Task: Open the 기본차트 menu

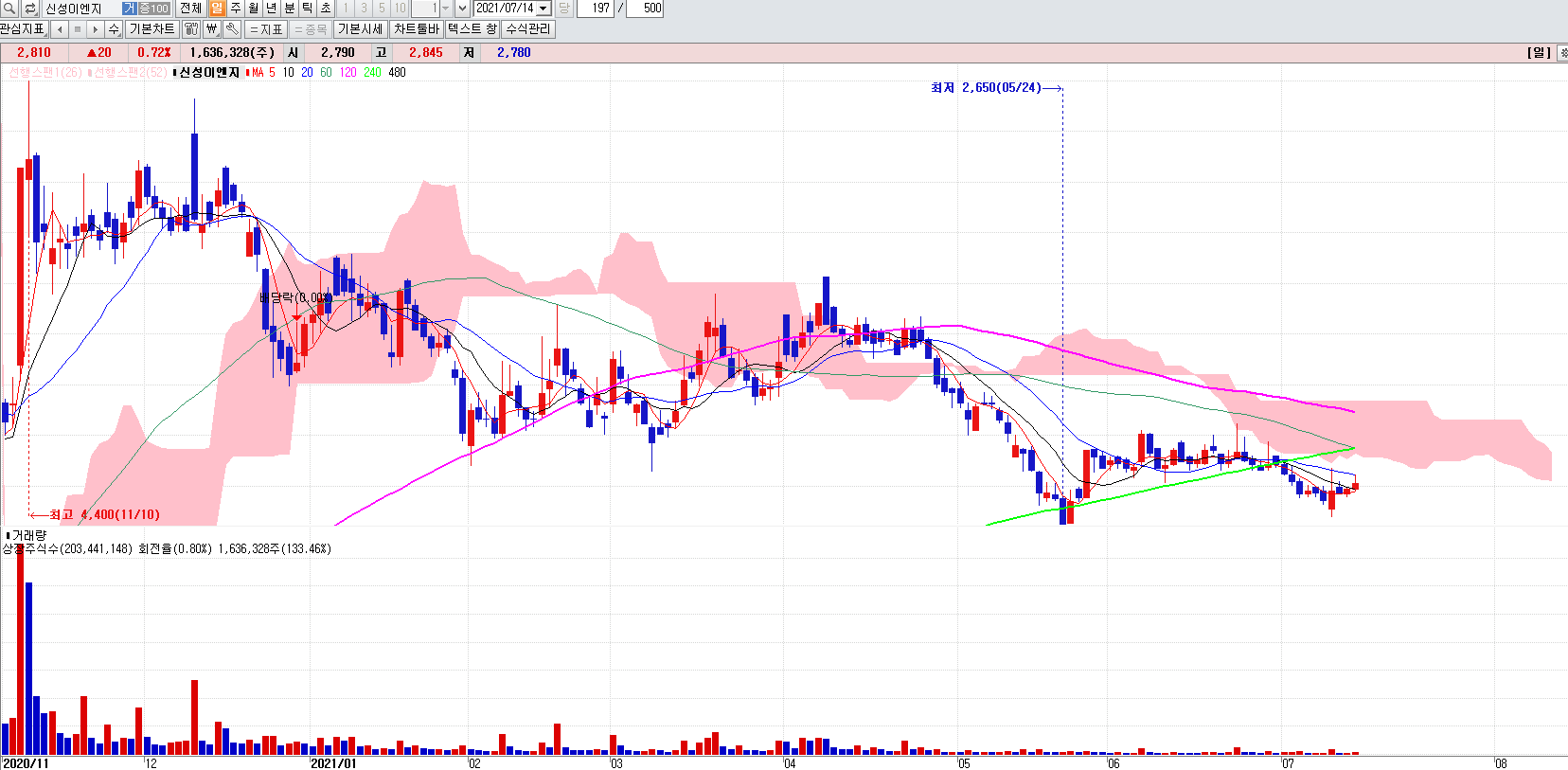Action: click(151, 29)
